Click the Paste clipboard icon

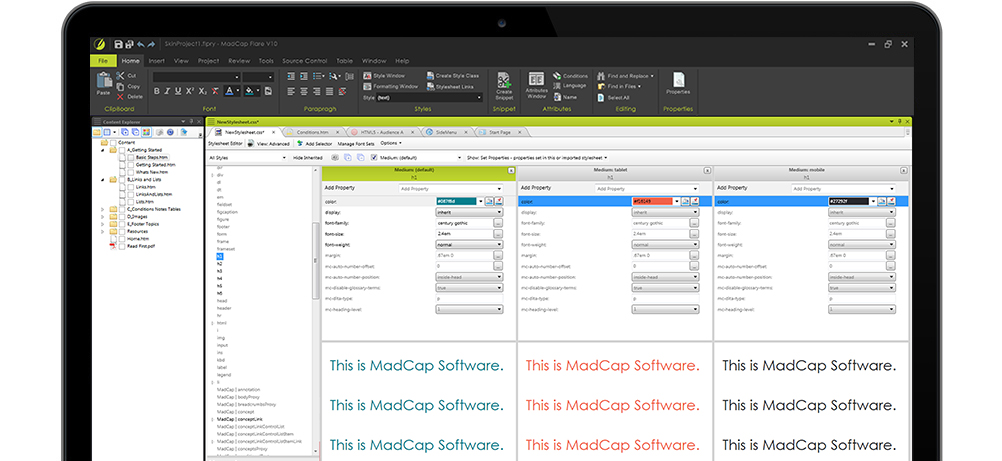point(104,81)
